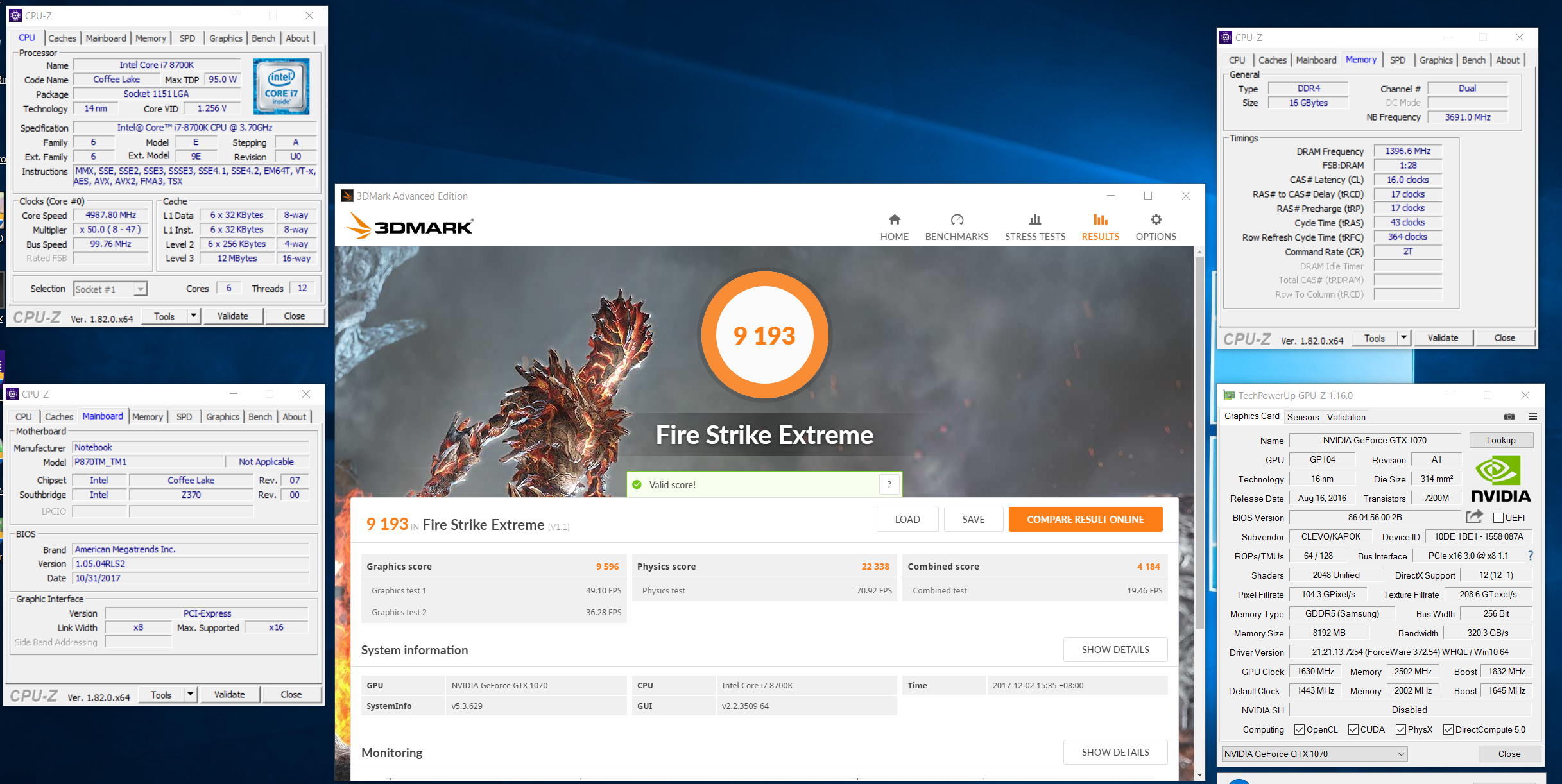Click the 3DMark scrollbar down arrow
This screenshot has width=1562, height=784.
[1199, 775]
